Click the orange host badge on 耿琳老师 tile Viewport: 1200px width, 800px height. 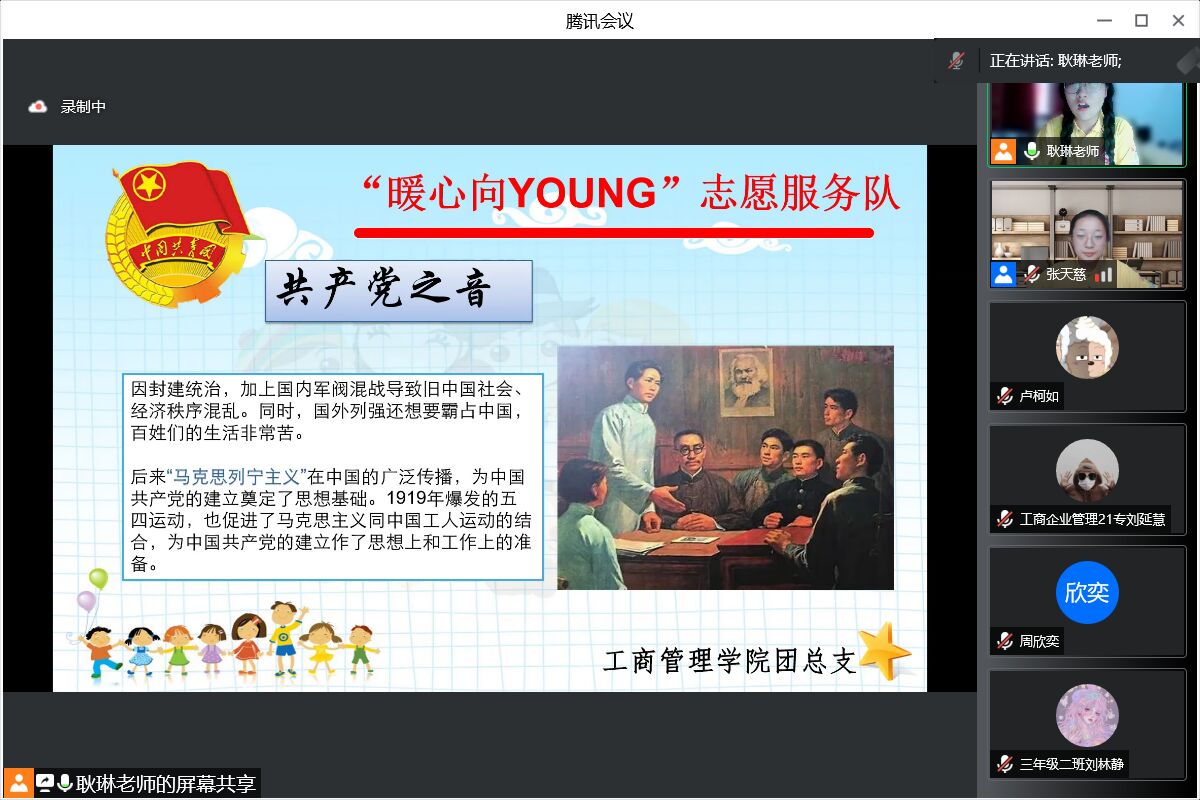point(1003,151)
